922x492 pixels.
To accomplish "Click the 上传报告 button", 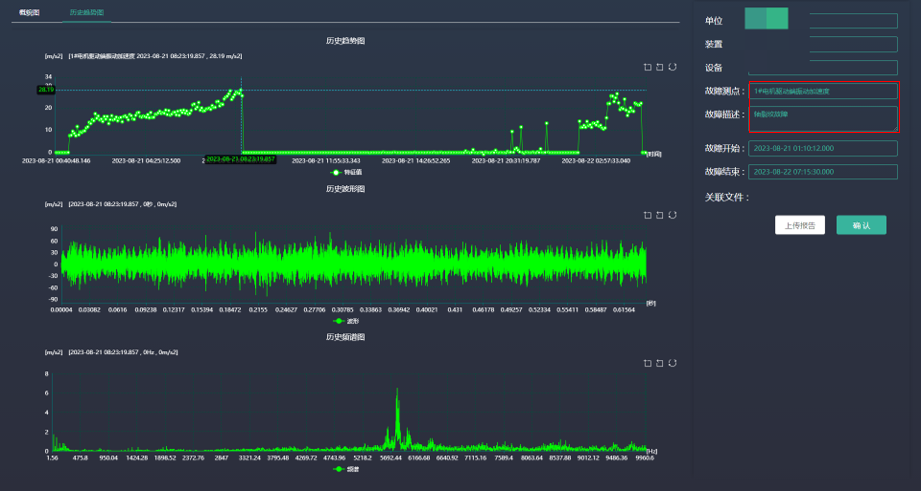I will 800,225.
